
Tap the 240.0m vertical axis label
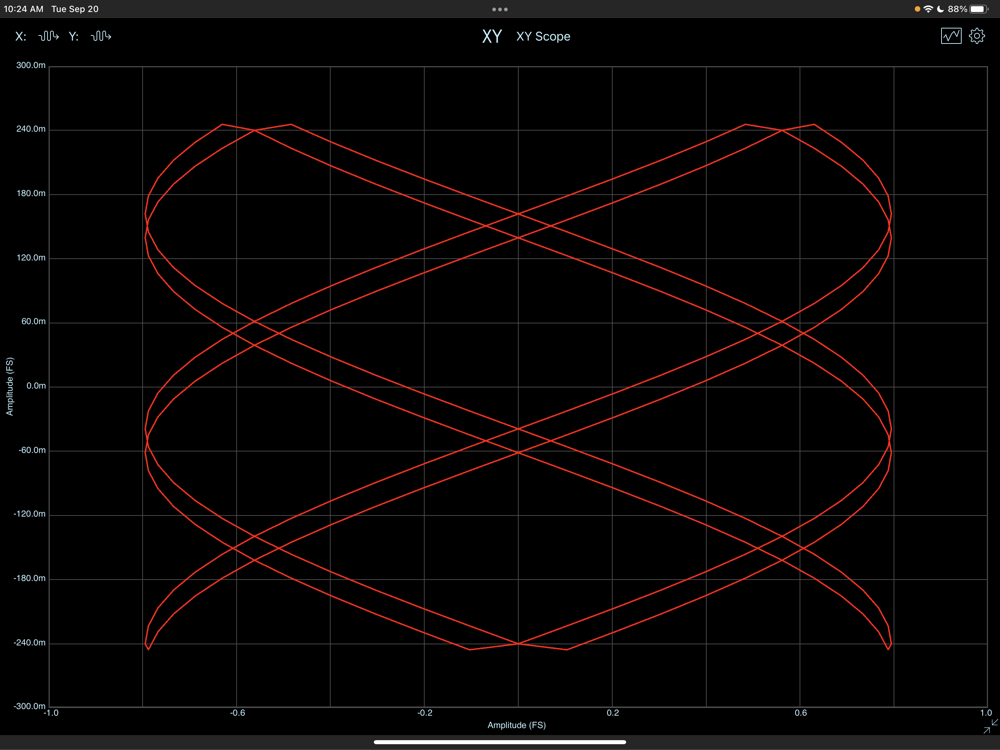31,129
